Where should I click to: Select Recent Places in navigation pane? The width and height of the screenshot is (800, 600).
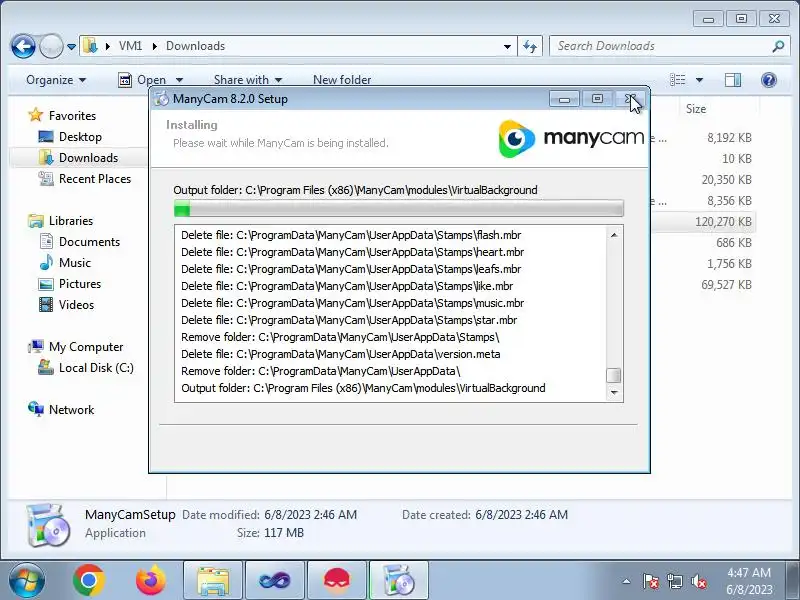coord(95,179)
